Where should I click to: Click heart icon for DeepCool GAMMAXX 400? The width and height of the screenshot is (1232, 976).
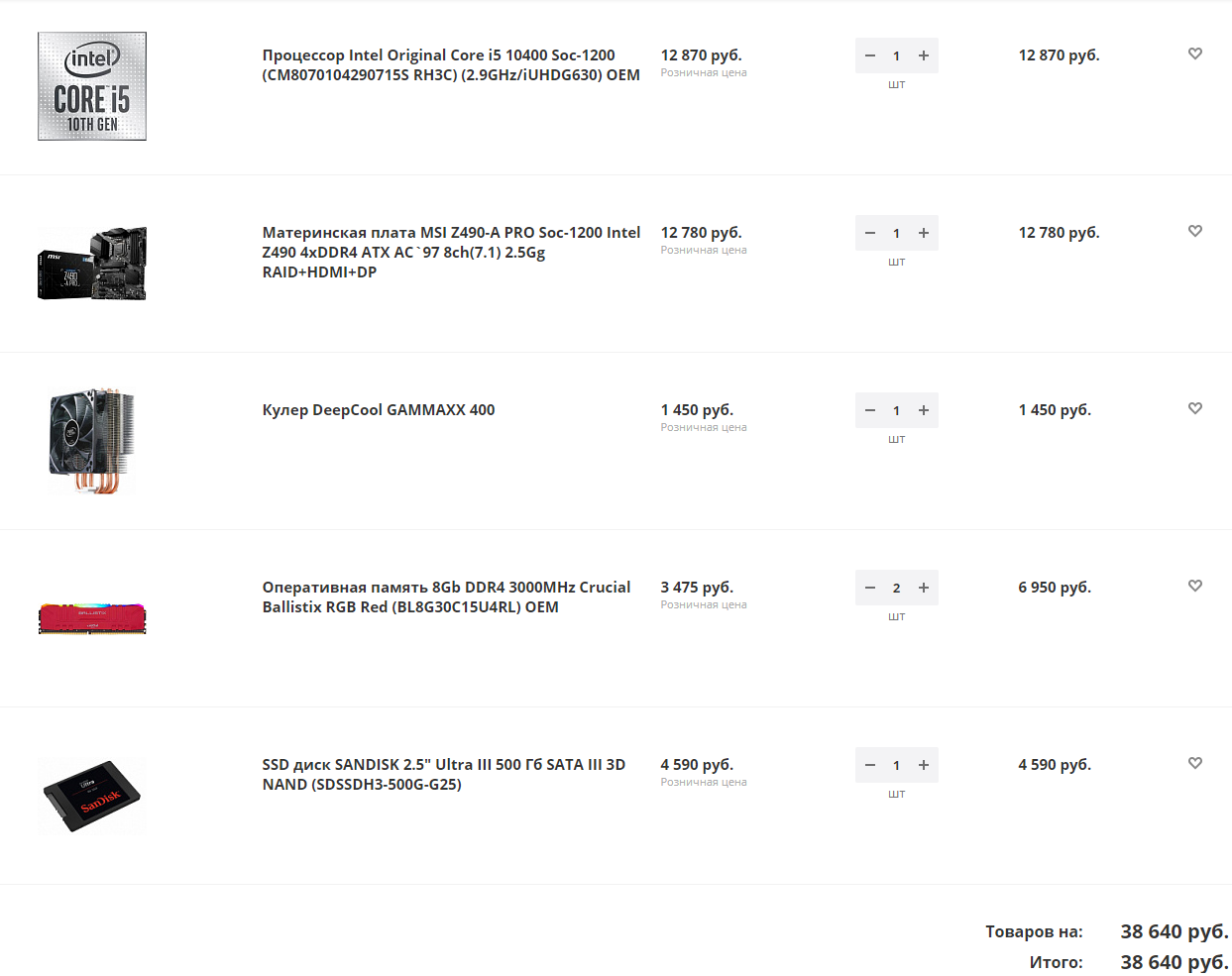click(1194, 408)
